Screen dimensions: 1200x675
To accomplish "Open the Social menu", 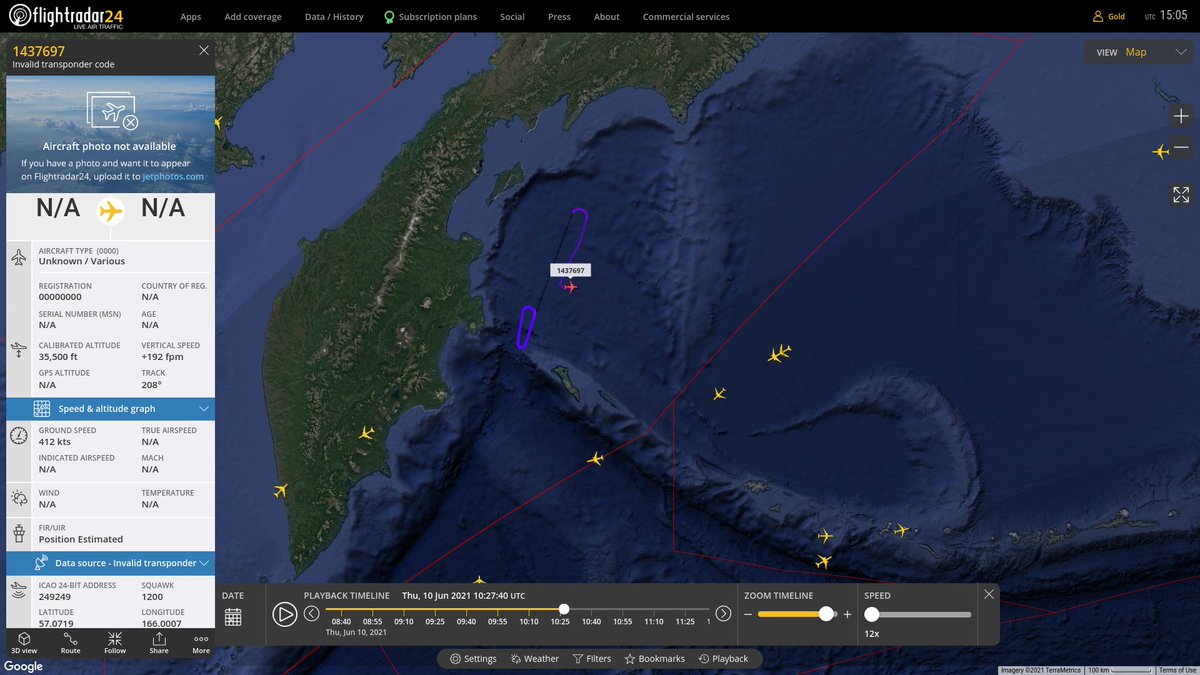I will tap(512, 17).
